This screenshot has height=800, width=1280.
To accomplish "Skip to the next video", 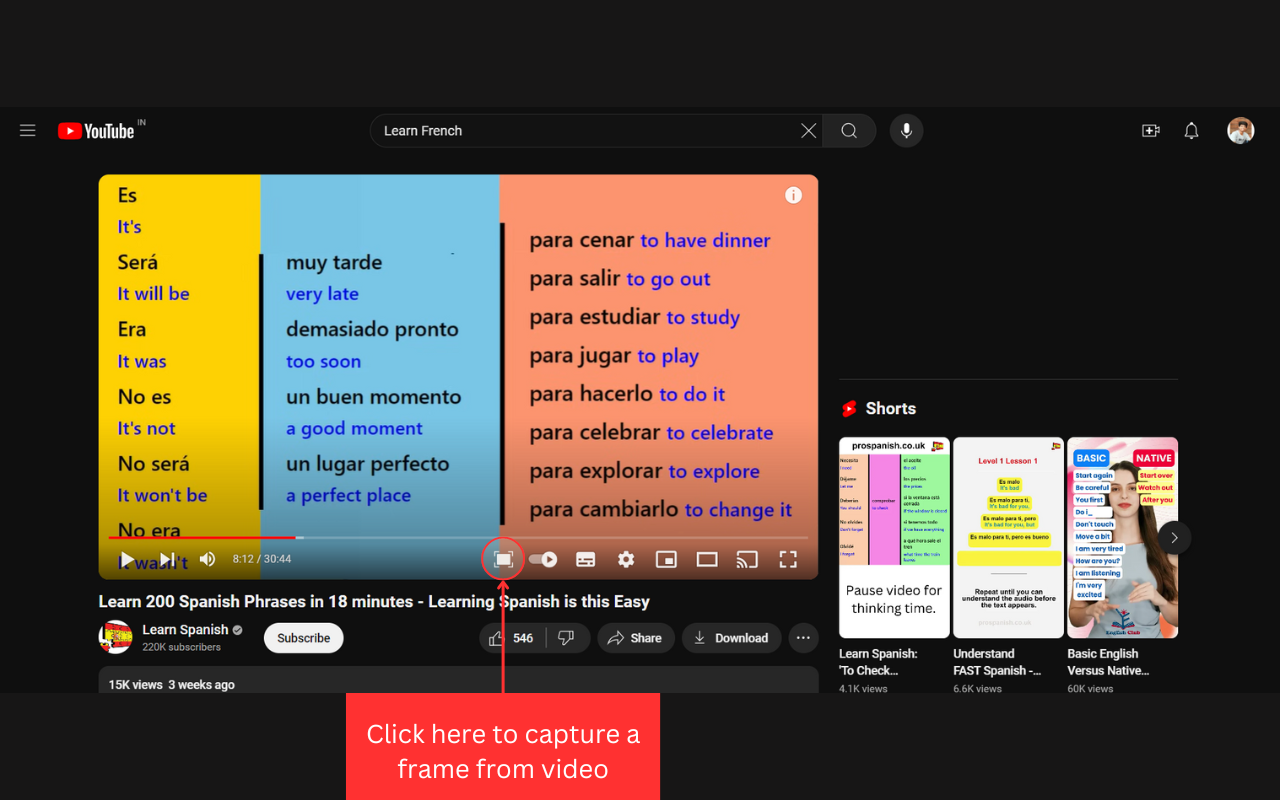I will click(x=165, y=558).
